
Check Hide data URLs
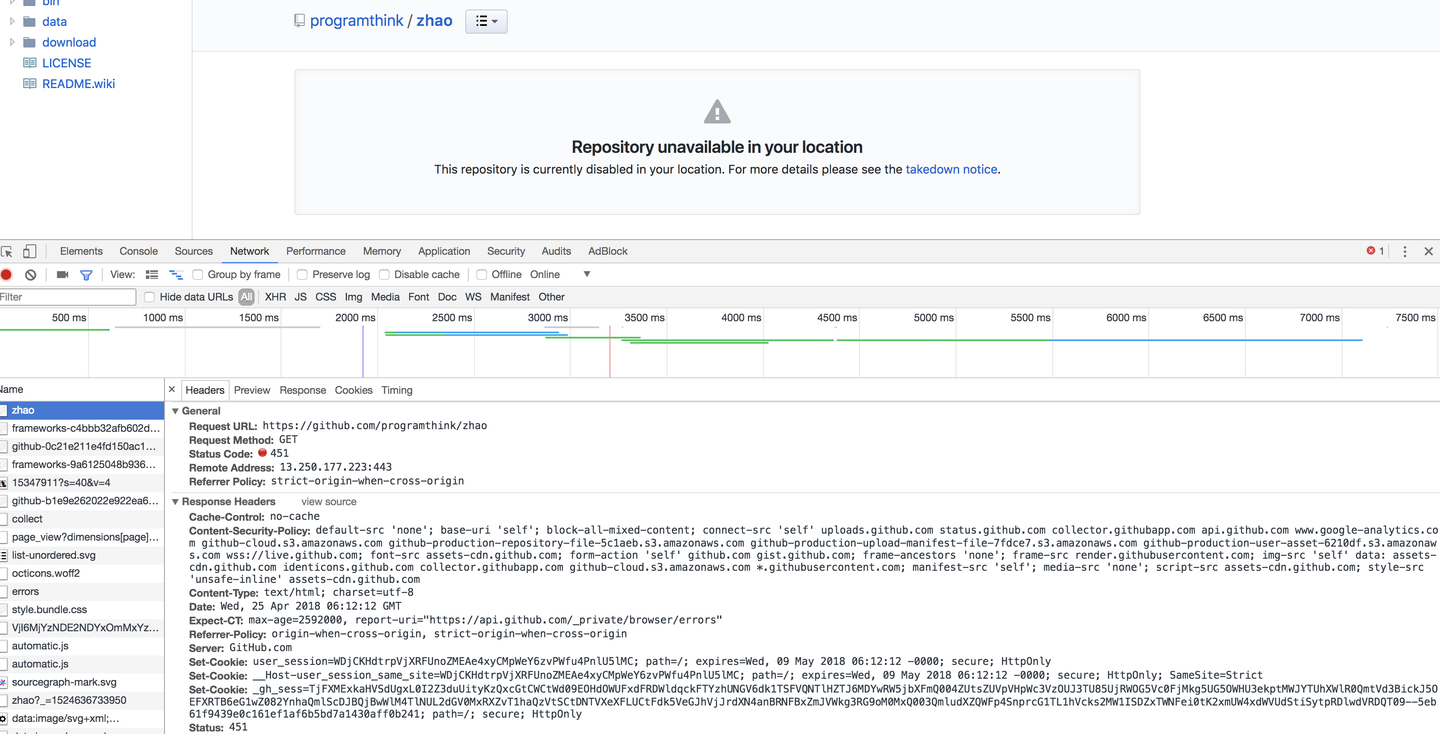point(150,297)
